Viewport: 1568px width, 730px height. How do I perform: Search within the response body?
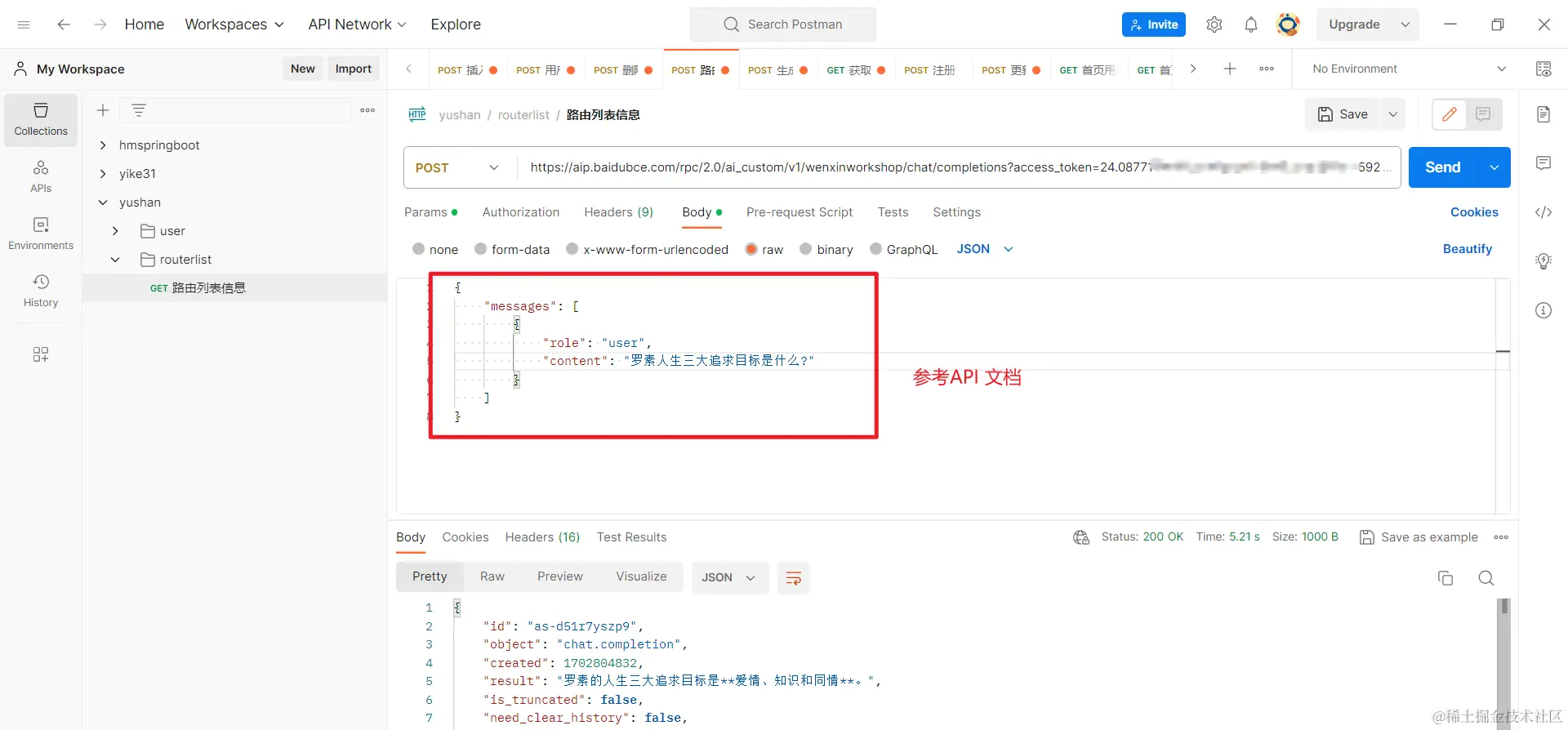1486,578
